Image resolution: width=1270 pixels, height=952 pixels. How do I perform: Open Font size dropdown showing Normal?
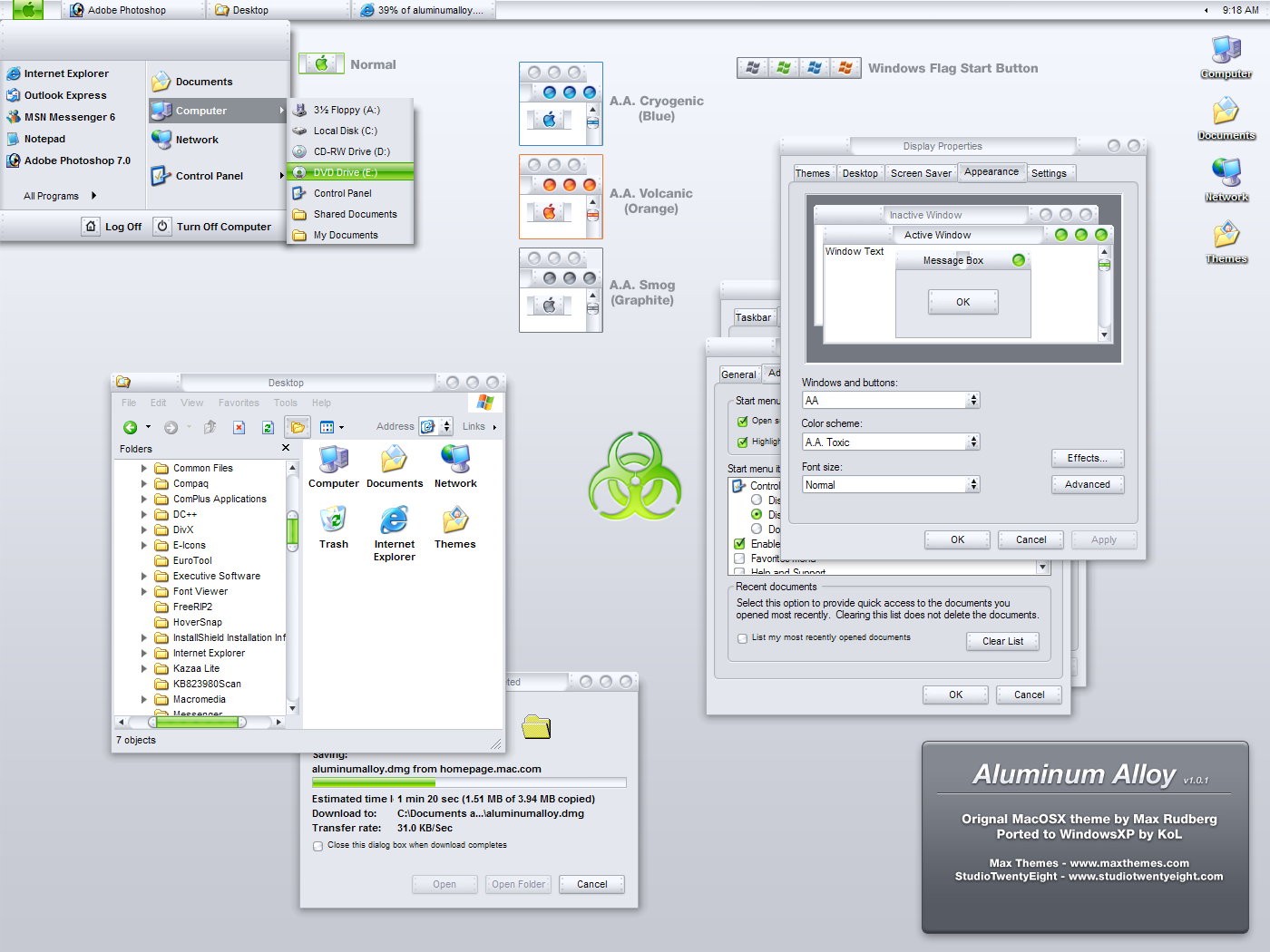891,484
